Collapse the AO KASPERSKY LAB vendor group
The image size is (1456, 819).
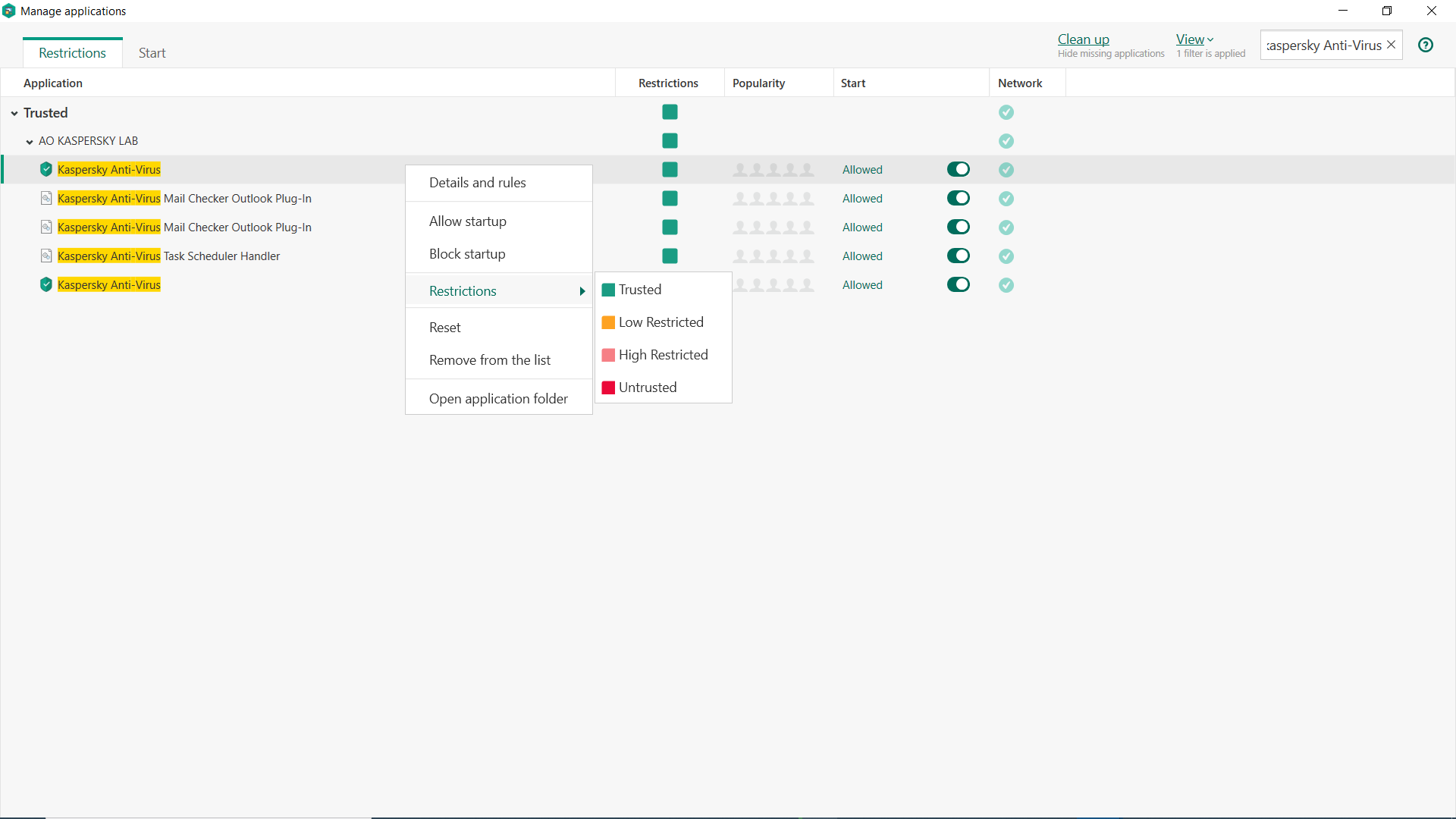tap(30, 142)
